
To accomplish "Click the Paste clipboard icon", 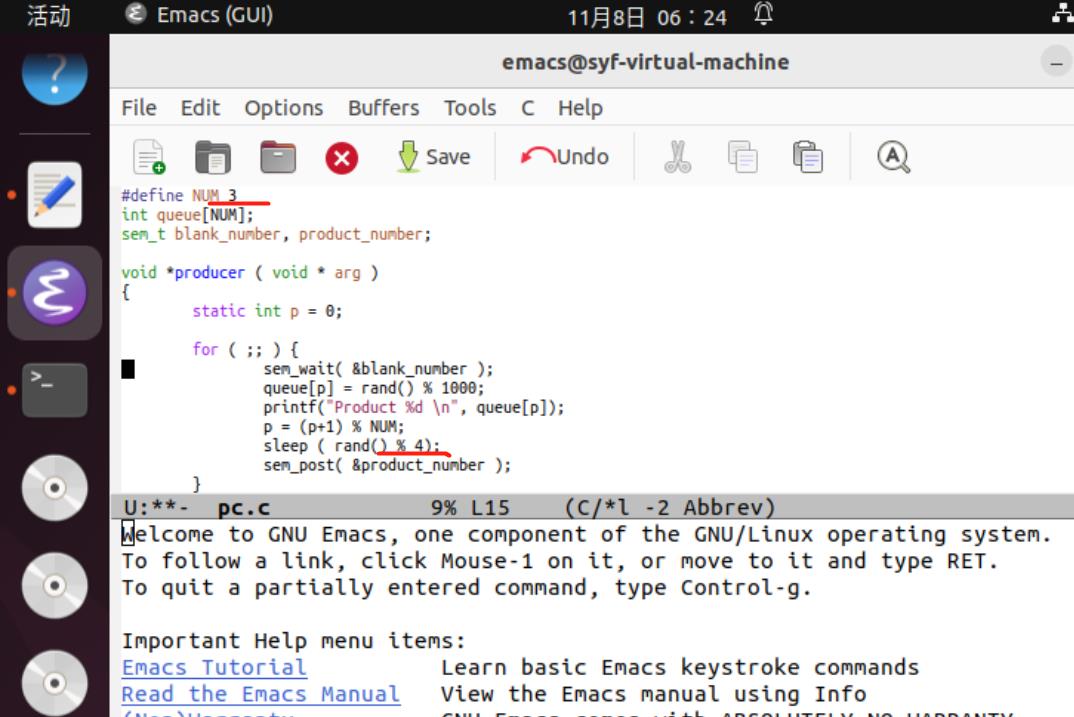I will 808,157.
